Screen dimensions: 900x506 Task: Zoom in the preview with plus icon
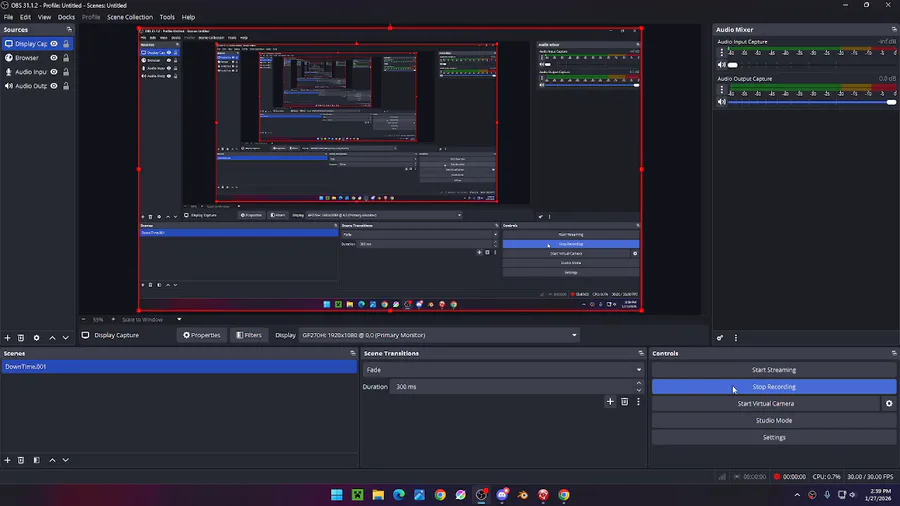[113, 320]
